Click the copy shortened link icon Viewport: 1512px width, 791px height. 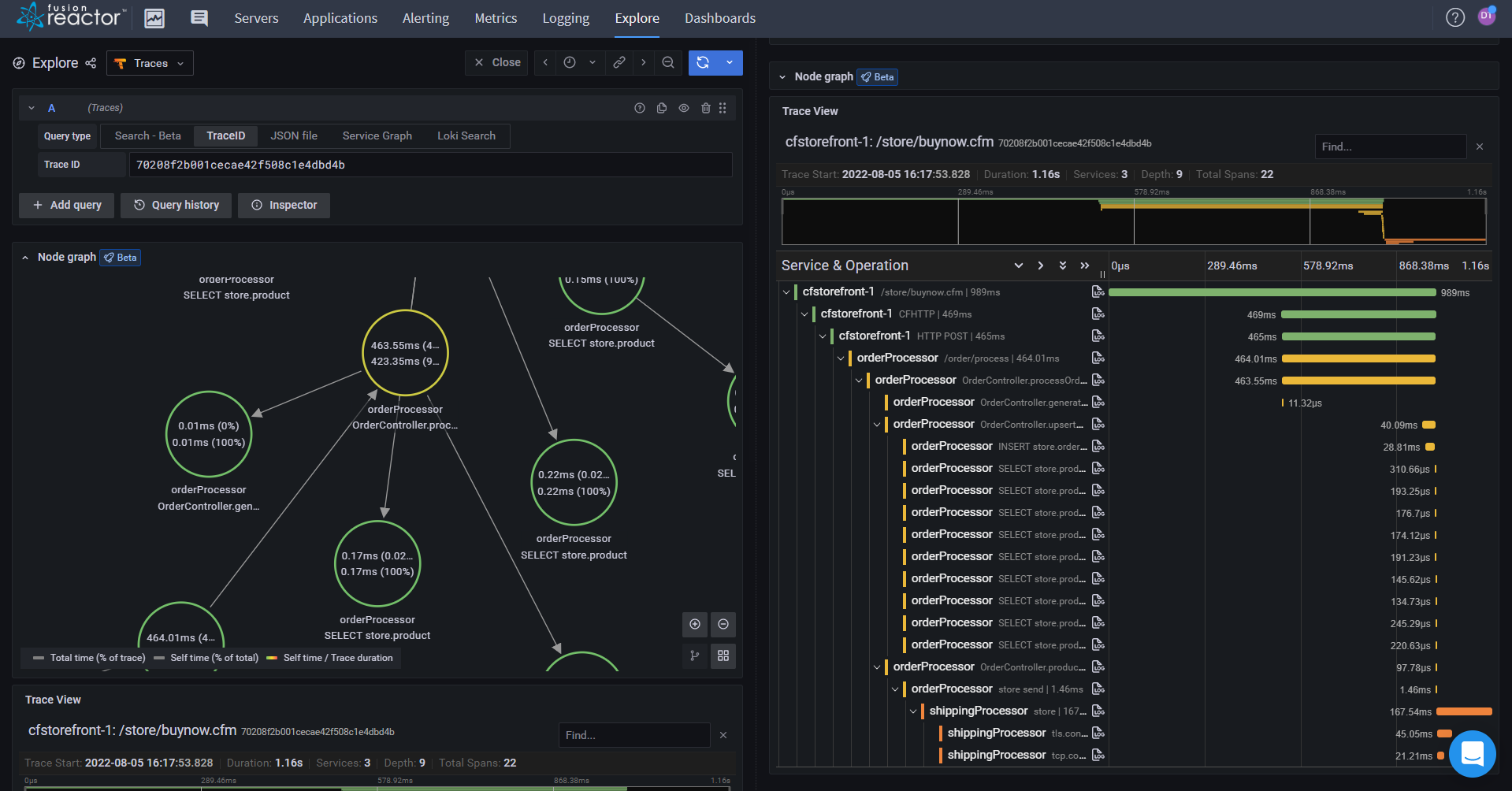(x=619, y=63)
